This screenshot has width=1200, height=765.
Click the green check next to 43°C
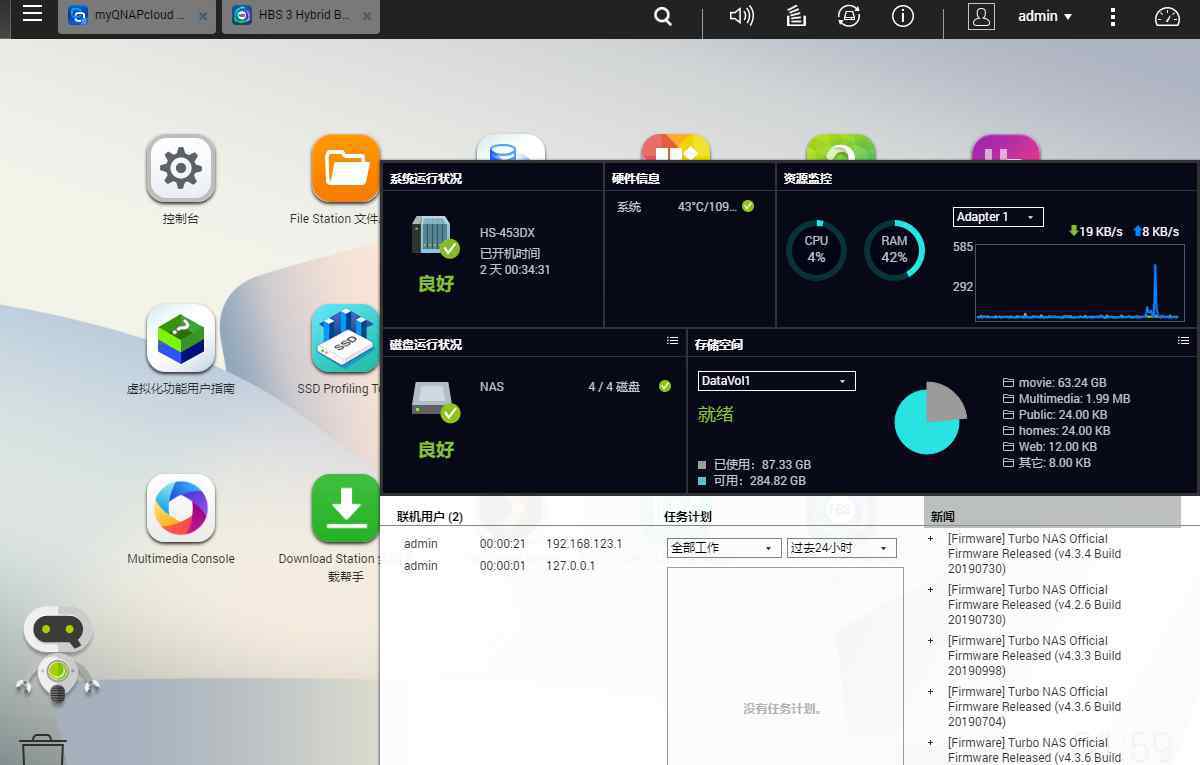coord(748,206)
